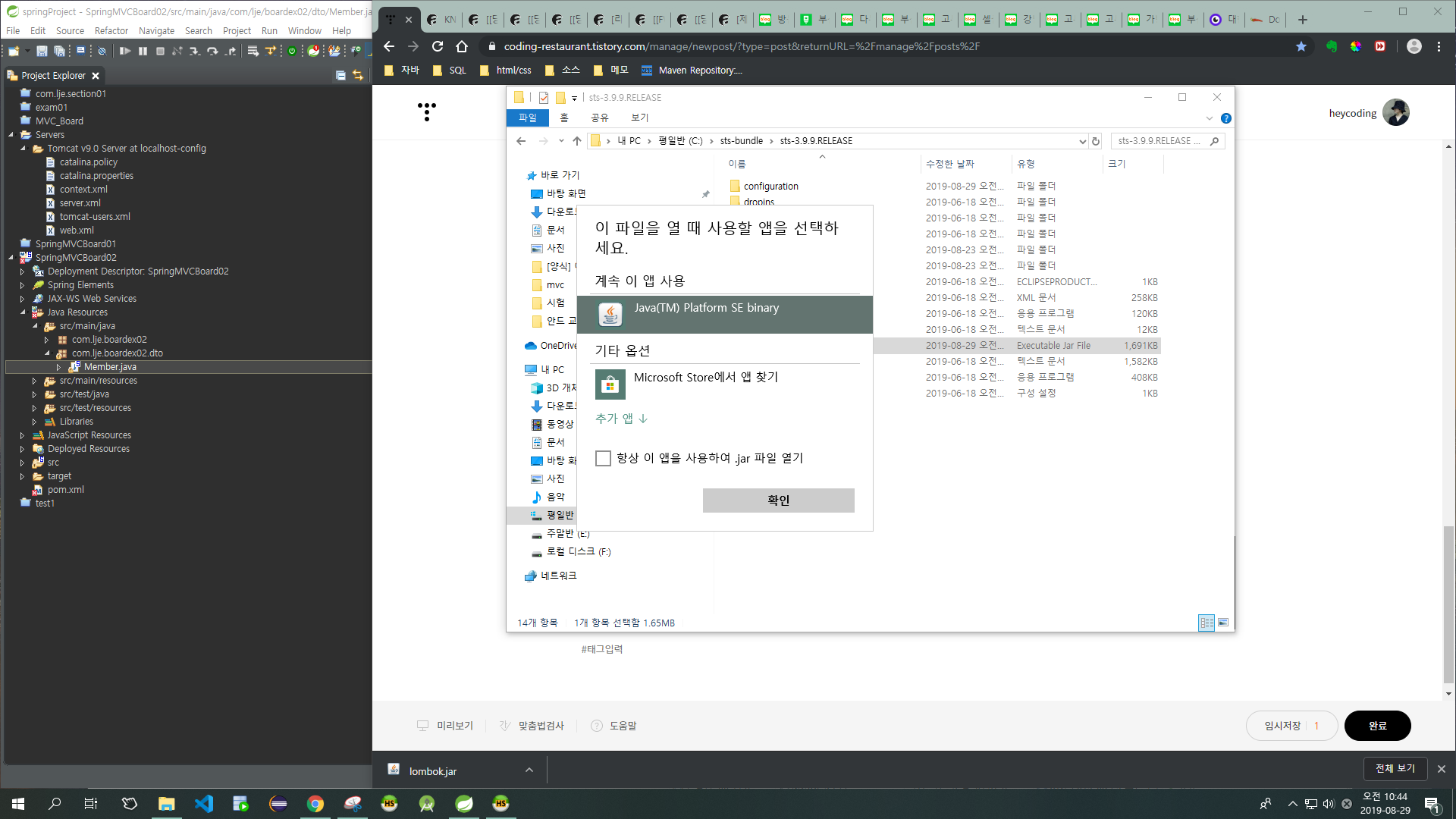This screenshot has width=1456, height=819.
Task: Click the '확인' confirm button
Action: tap(778, 500)
